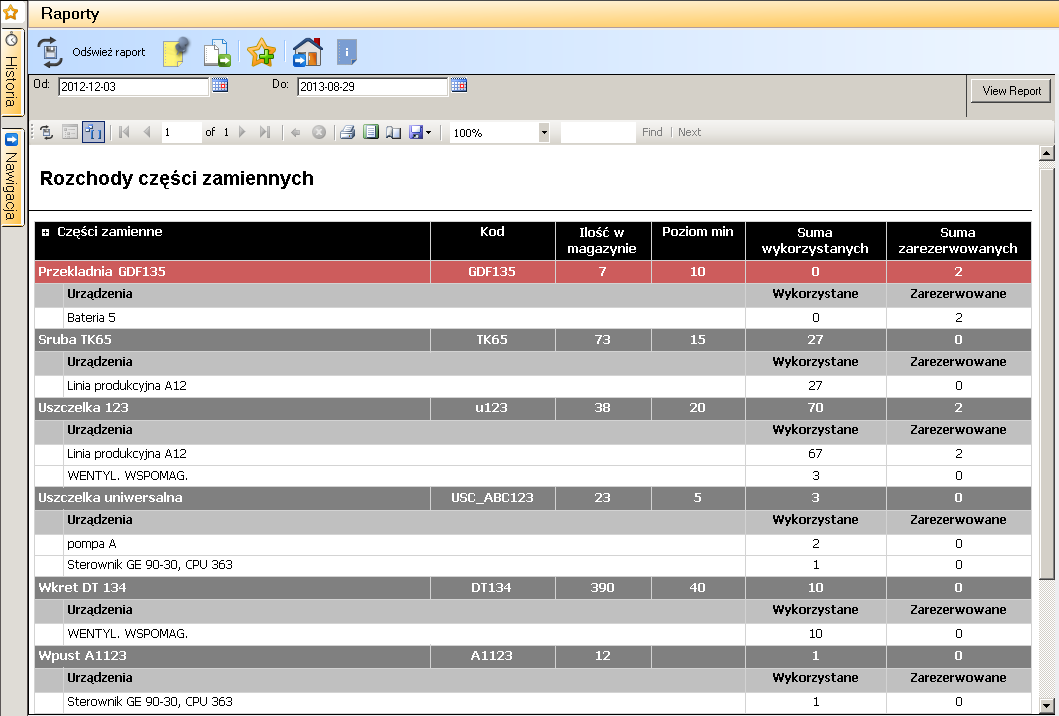Click the Sruba TK65 row name
The width and height of the screenshot is (1059, 716).
click(x=75, y=340)
